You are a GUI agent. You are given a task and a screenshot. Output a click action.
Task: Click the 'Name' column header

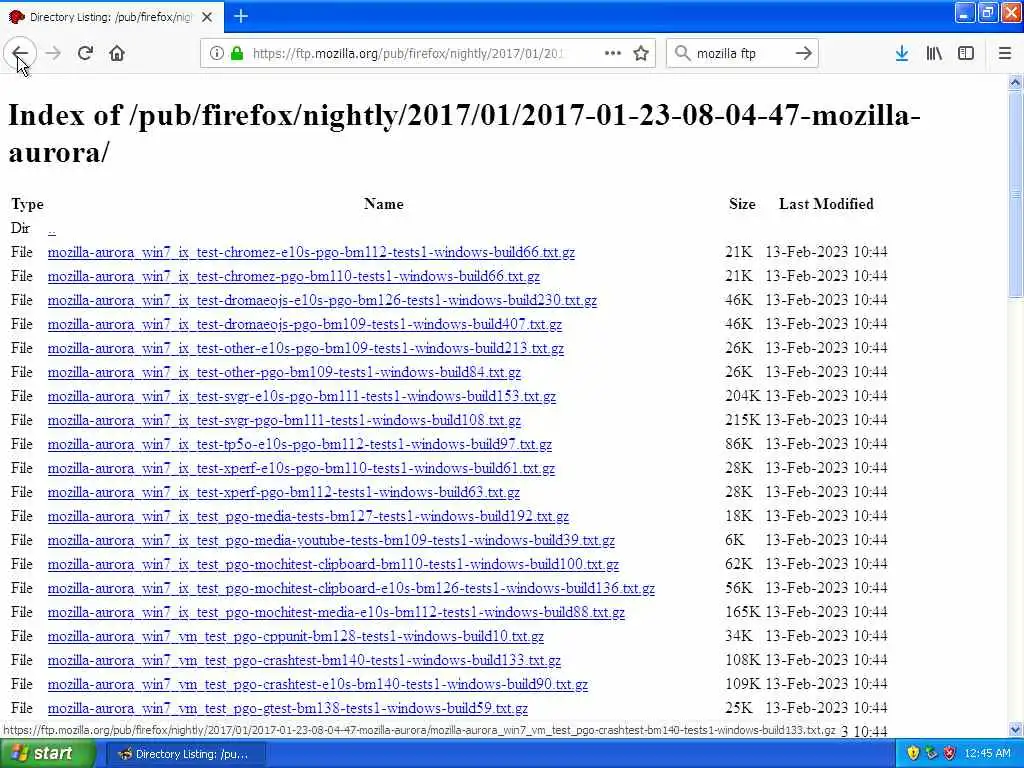tap(384, 204)
